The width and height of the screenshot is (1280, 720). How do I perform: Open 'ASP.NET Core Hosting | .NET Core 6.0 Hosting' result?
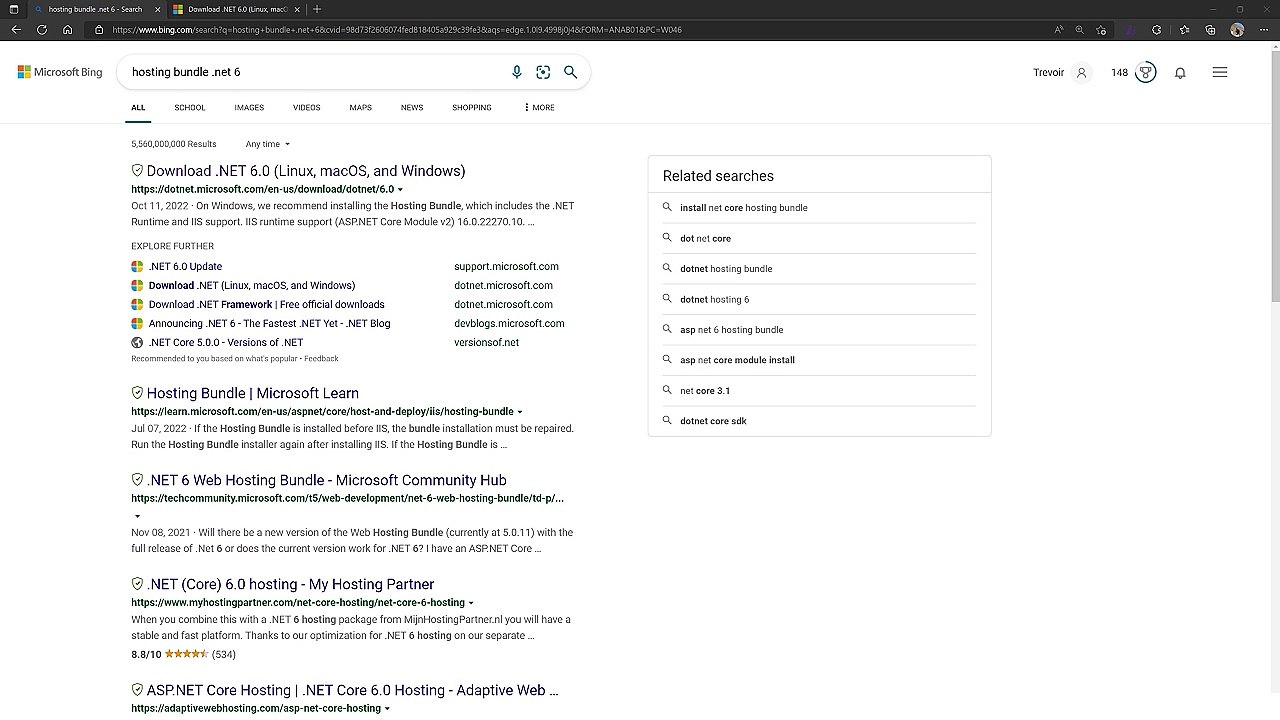tap(353, 690)
